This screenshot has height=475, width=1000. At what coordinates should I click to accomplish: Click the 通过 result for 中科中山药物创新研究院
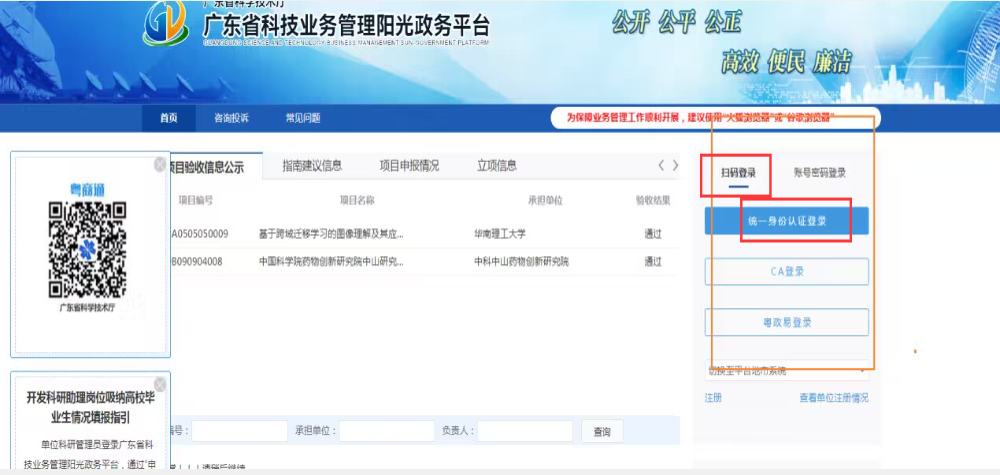pyautogui.click(x=652, y=261)
